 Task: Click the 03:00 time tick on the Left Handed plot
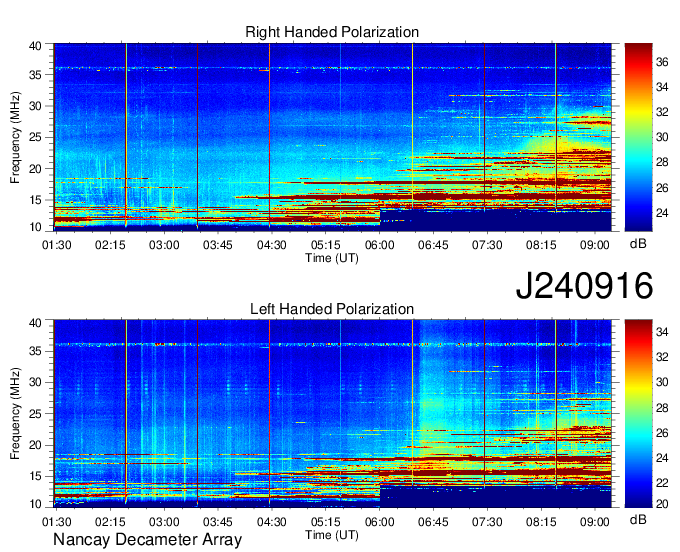click(164, 522)
